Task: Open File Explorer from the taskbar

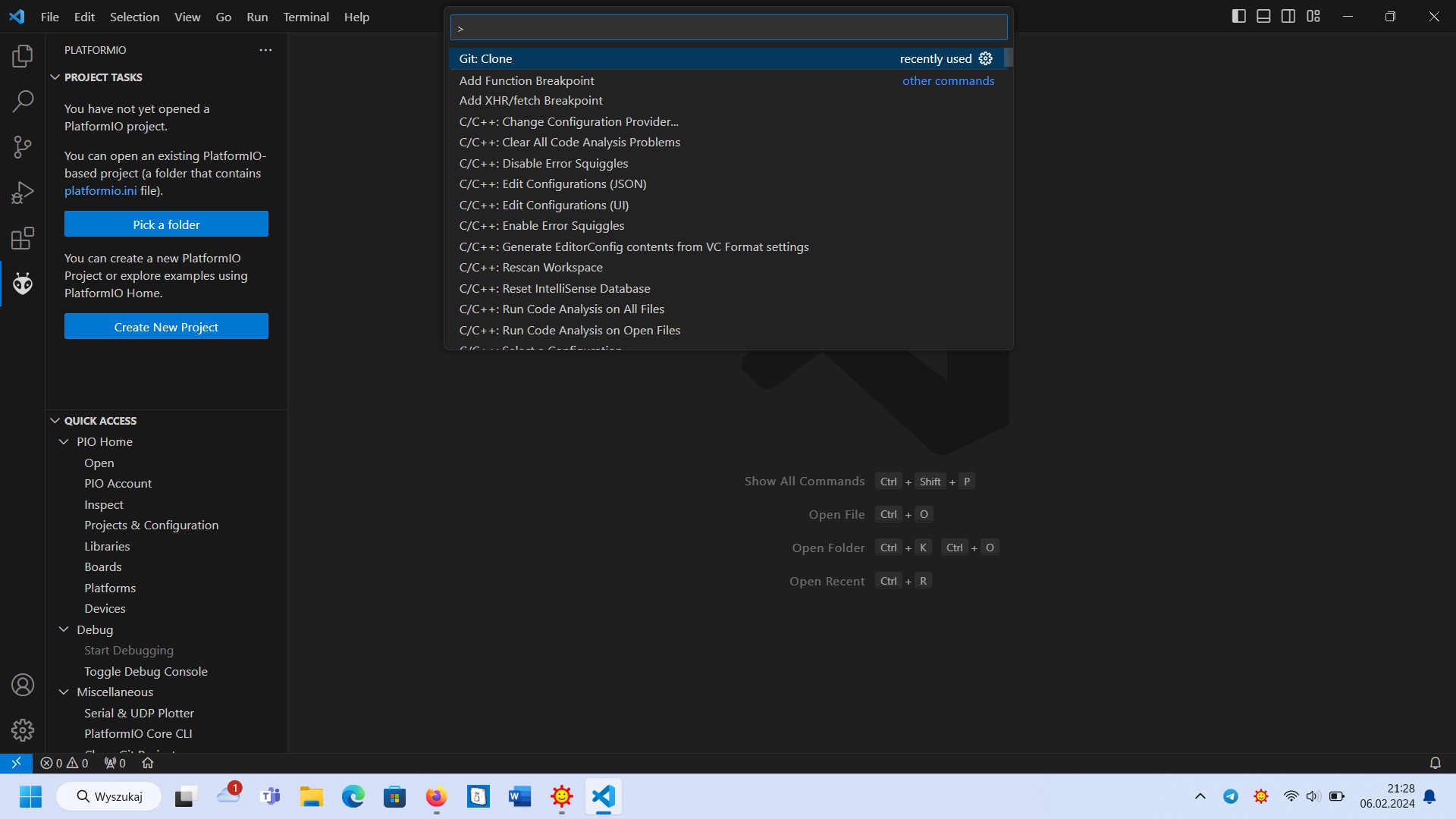Action: [x=312, y=796]
